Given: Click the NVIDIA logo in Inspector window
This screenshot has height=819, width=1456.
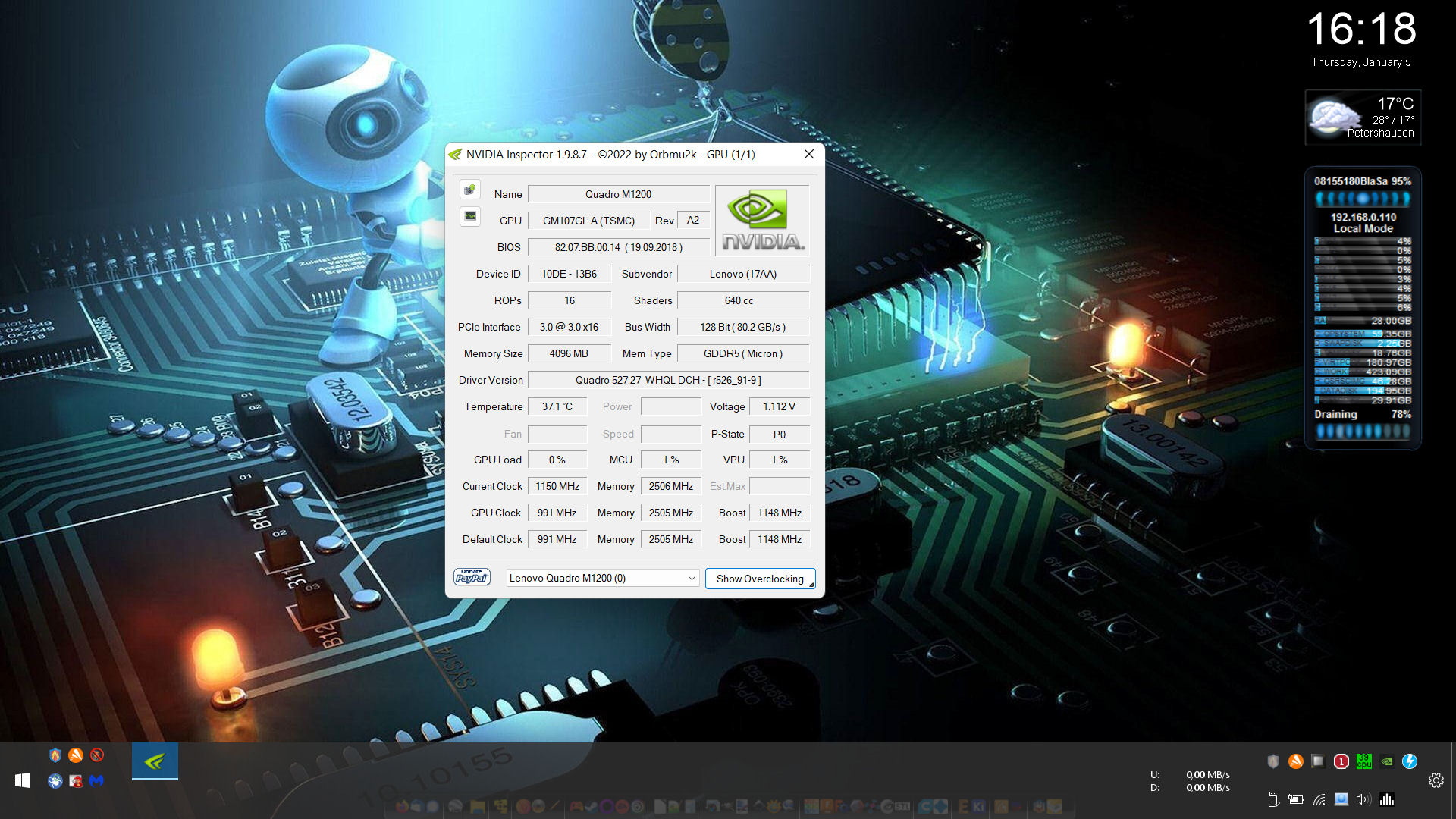Looking at the screenshot, I should pyautogui.click(x=762, y=220).
